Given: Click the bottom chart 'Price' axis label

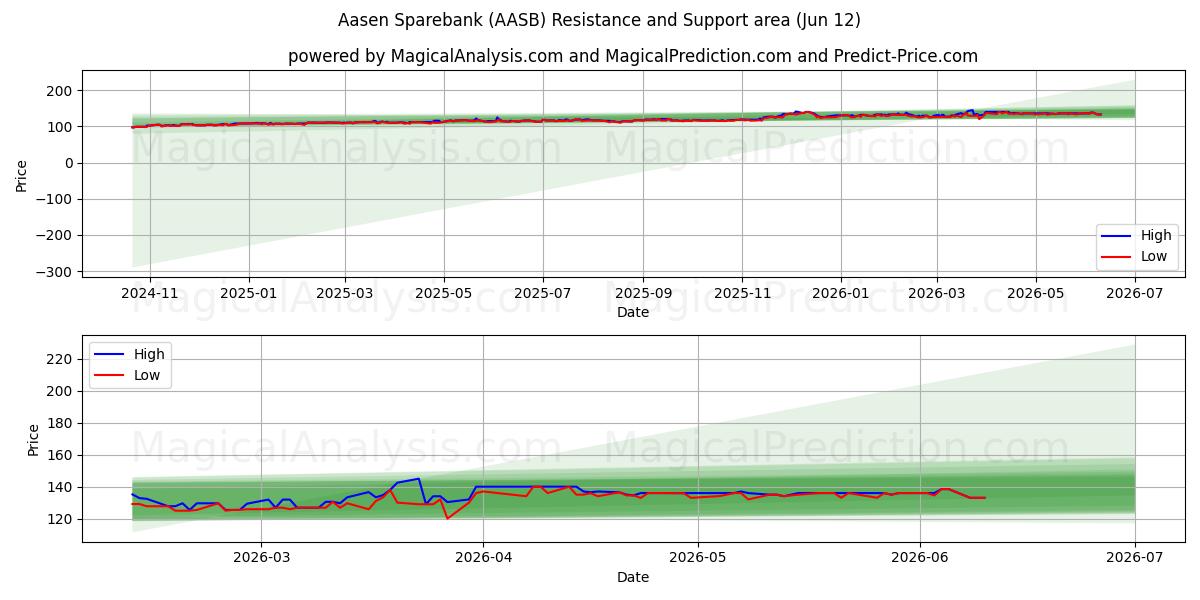Looking at the screenshot, I should point(34,438).
